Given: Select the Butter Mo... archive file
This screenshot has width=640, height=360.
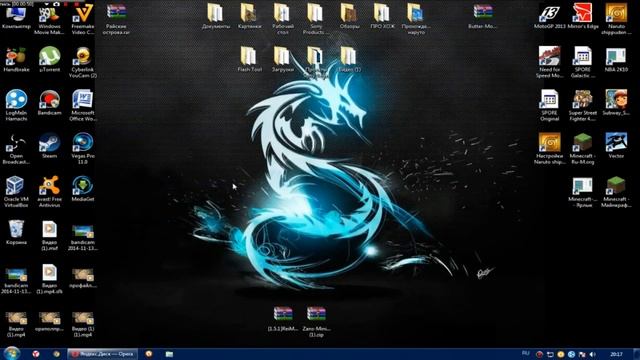Looking at the screenshot, I should pos(483,17).
